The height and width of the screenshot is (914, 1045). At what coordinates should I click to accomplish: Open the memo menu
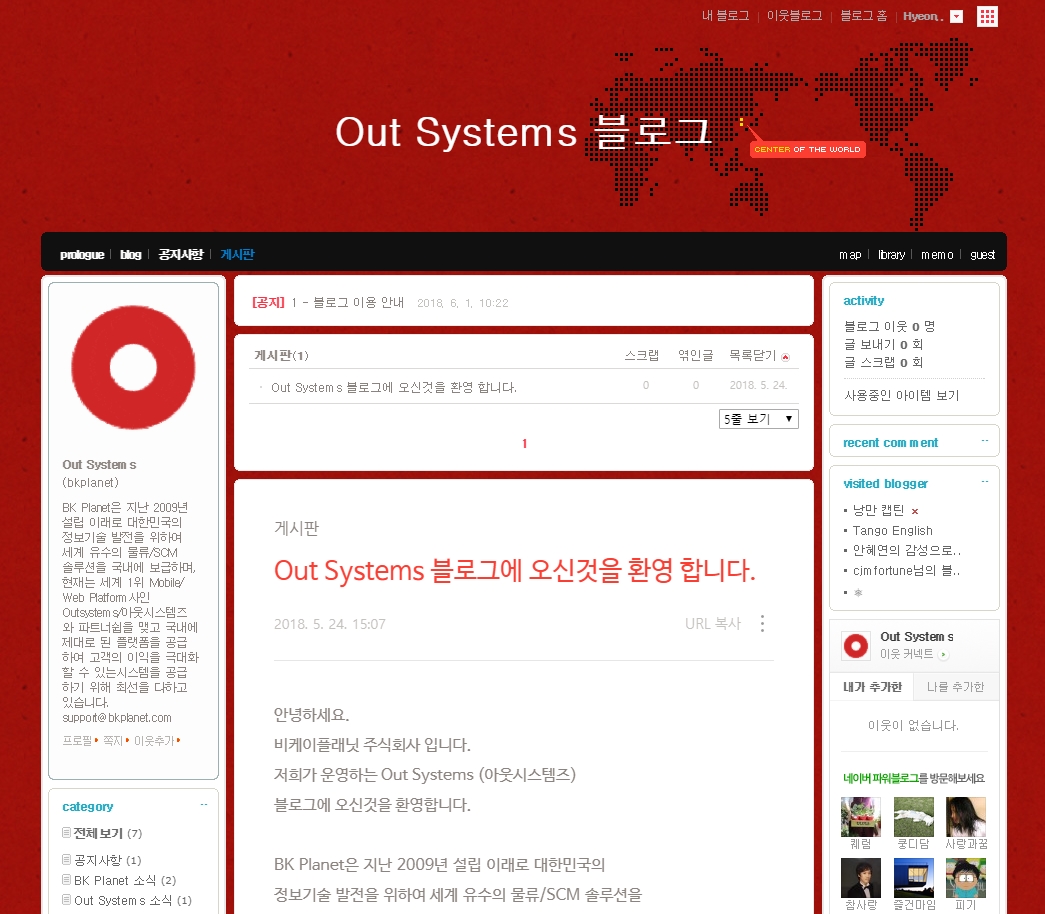937,255
